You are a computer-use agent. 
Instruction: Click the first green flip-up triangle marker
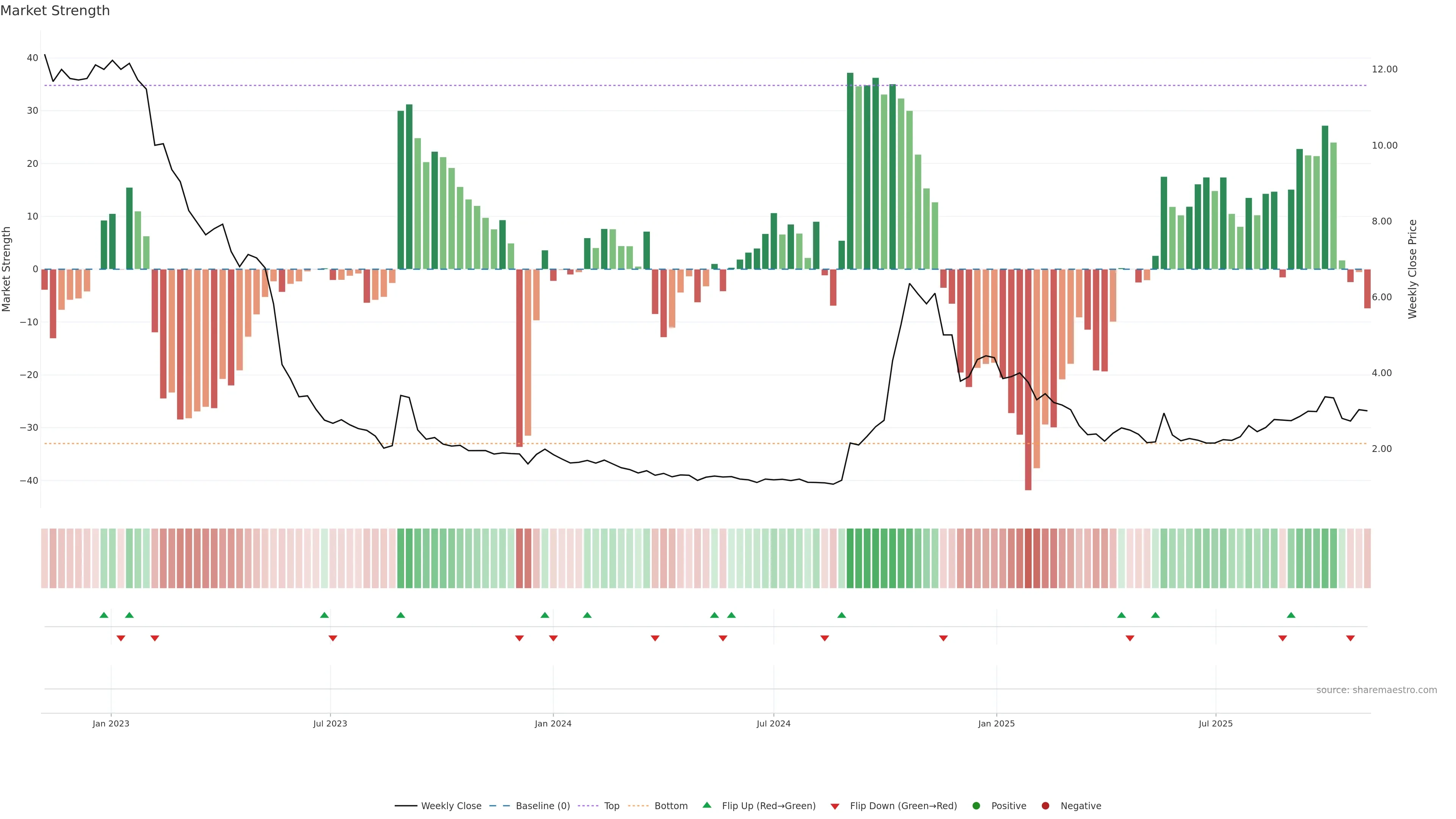click(104, 615)
